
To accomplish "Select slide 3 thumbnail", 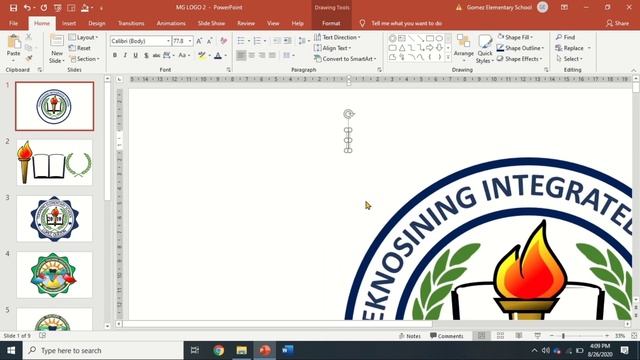I will [54, 218].
